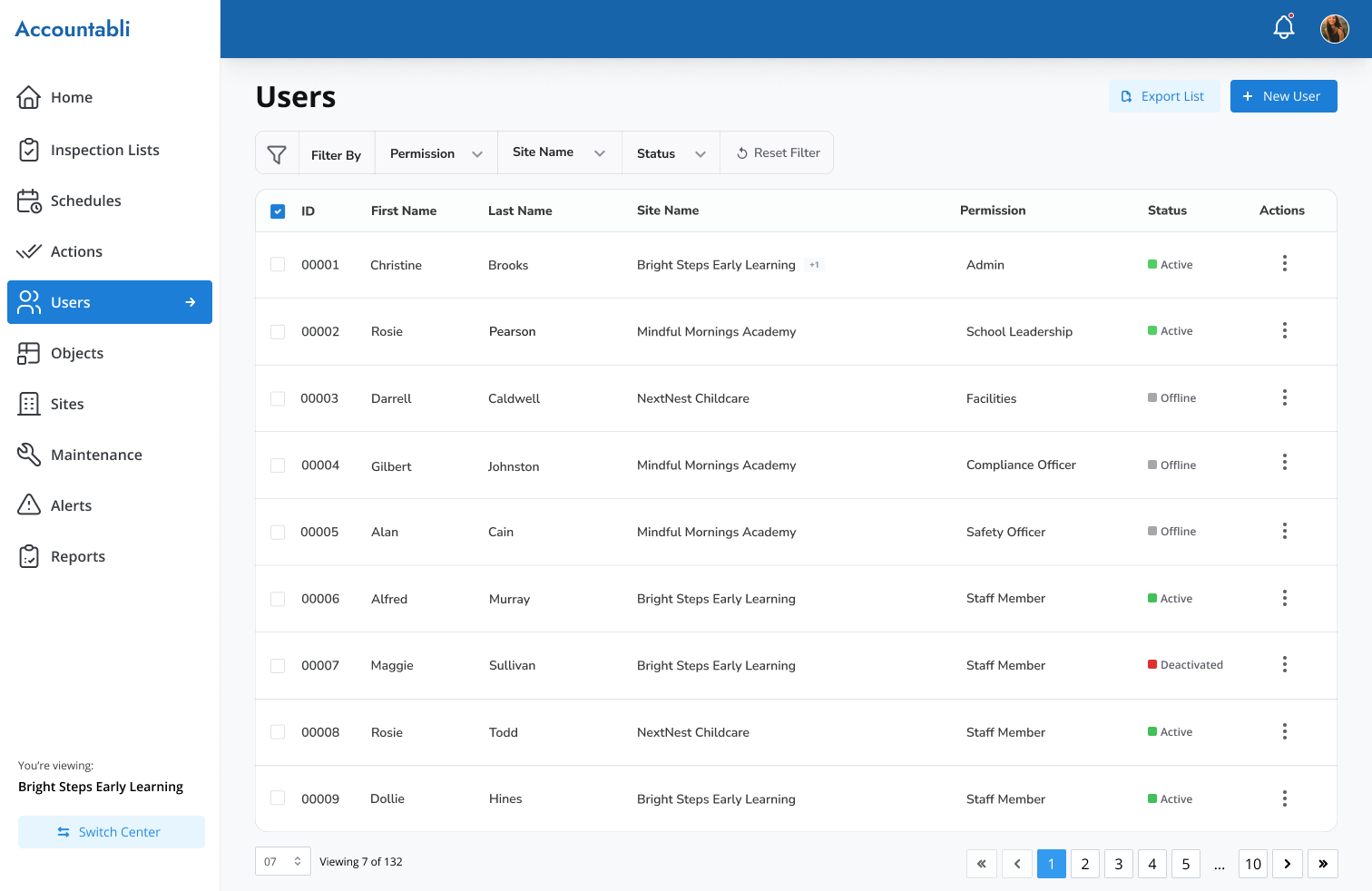Open actions menu for Dollie Hines
1372x891 pixels.
tap(1285, 799)
